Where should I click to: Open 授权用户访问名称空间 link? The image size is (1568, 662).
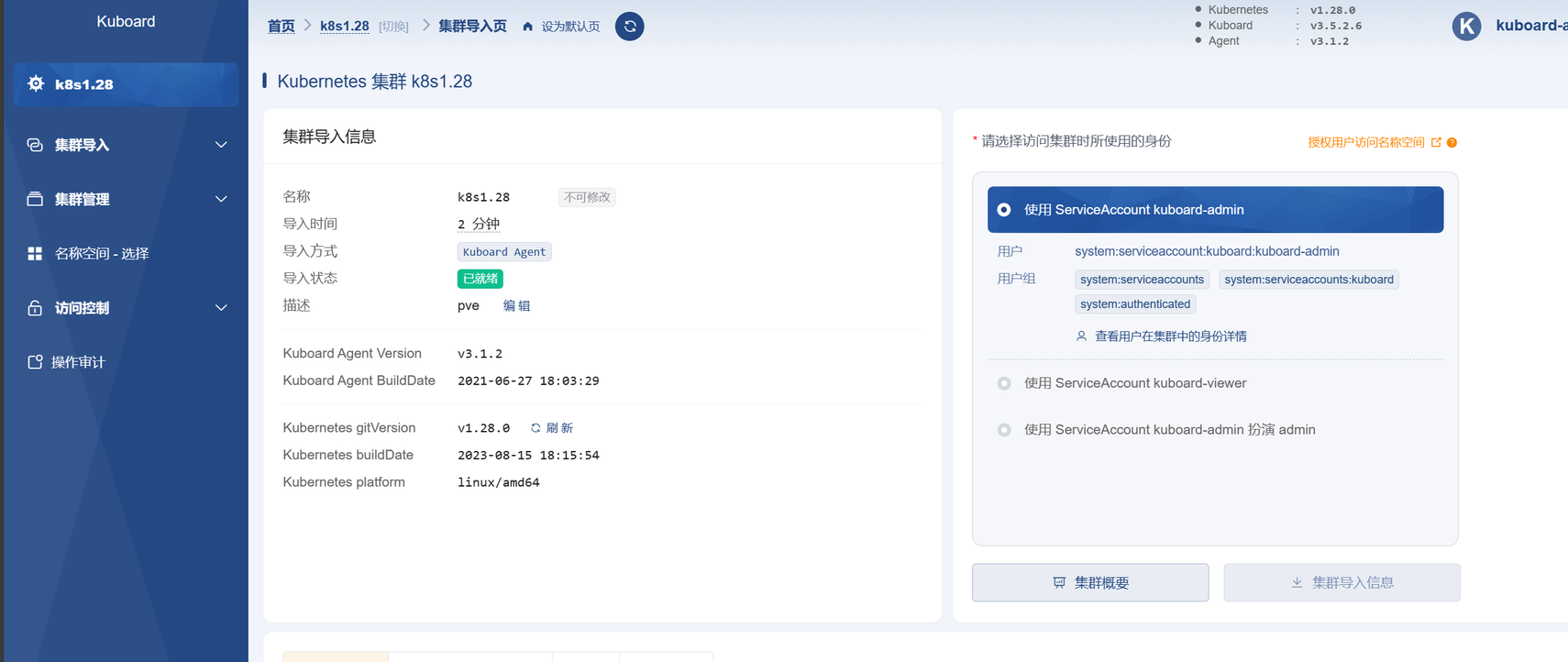[1366, 142]
